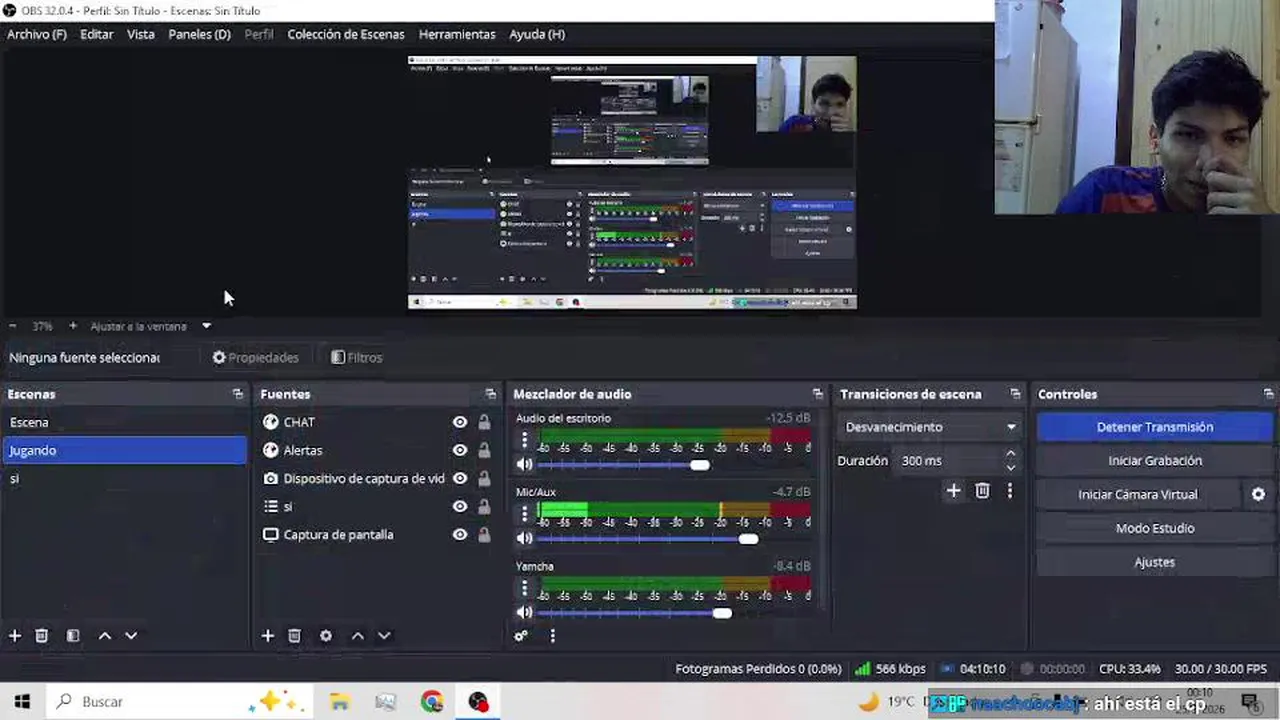
Task: Click Mic/Aux volume slider
Action: 674,539
